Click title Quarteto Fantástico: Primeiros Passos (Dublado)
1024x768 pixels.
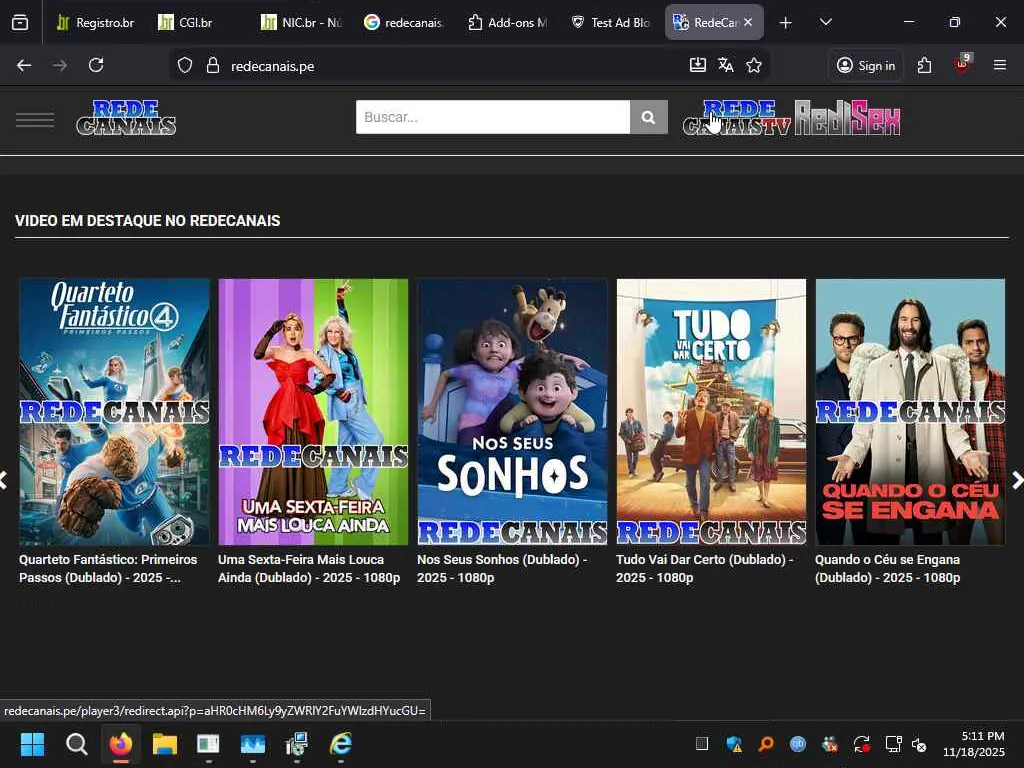(108, 568)
